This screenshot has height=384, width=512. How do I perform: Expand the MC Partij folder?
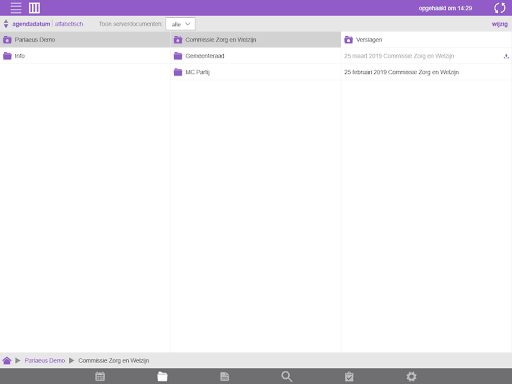pyautogui.click(x=256, y=72)
